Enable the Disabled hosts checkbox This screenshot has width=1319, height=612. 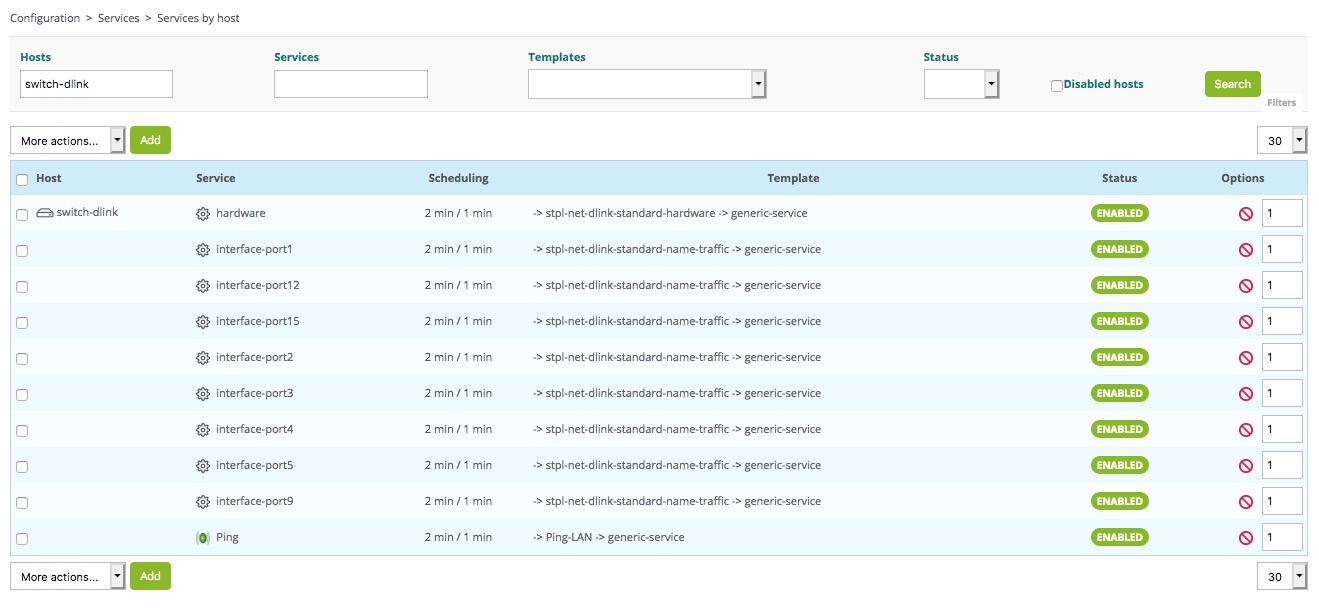1057,86
